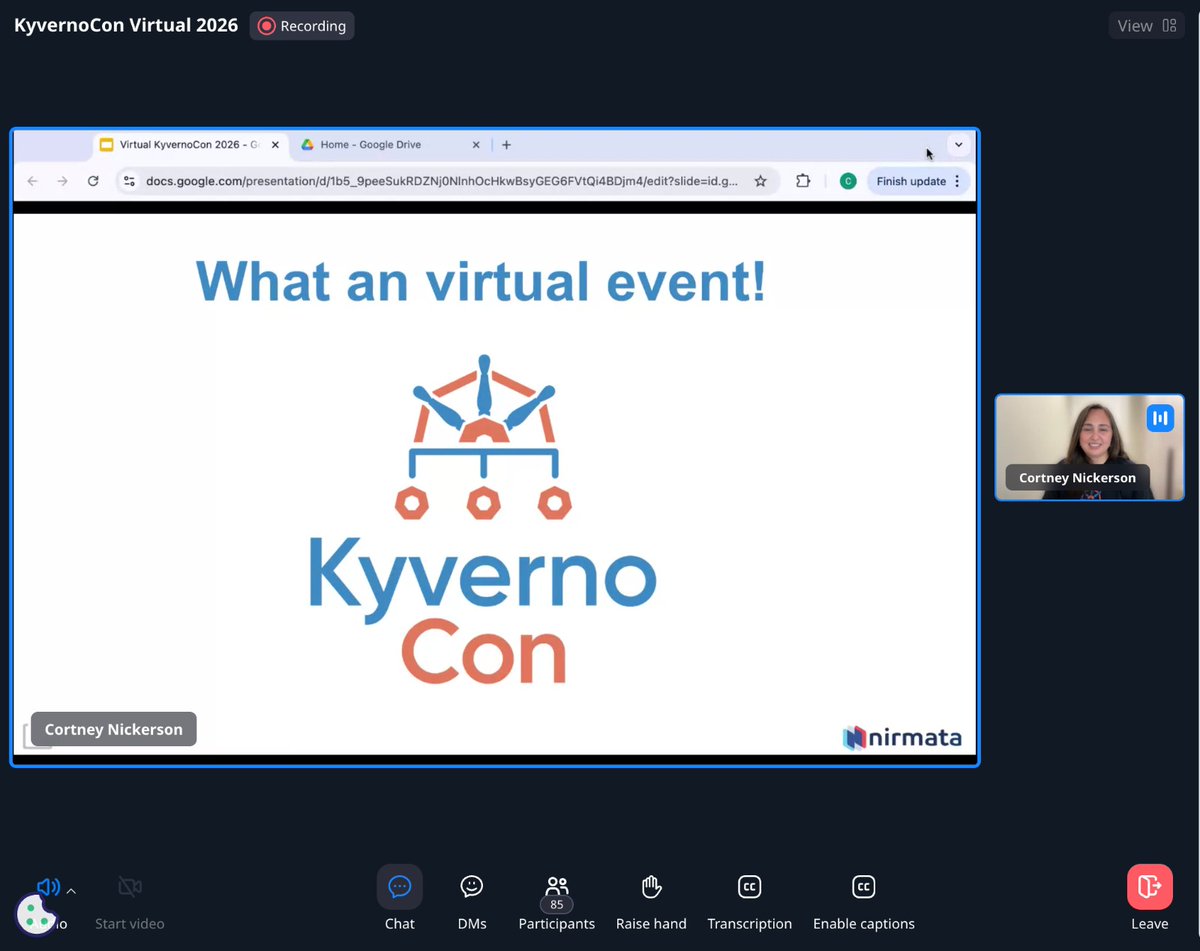Open the Transcription panel
The image size is (1200, 951).
[749, 899]
